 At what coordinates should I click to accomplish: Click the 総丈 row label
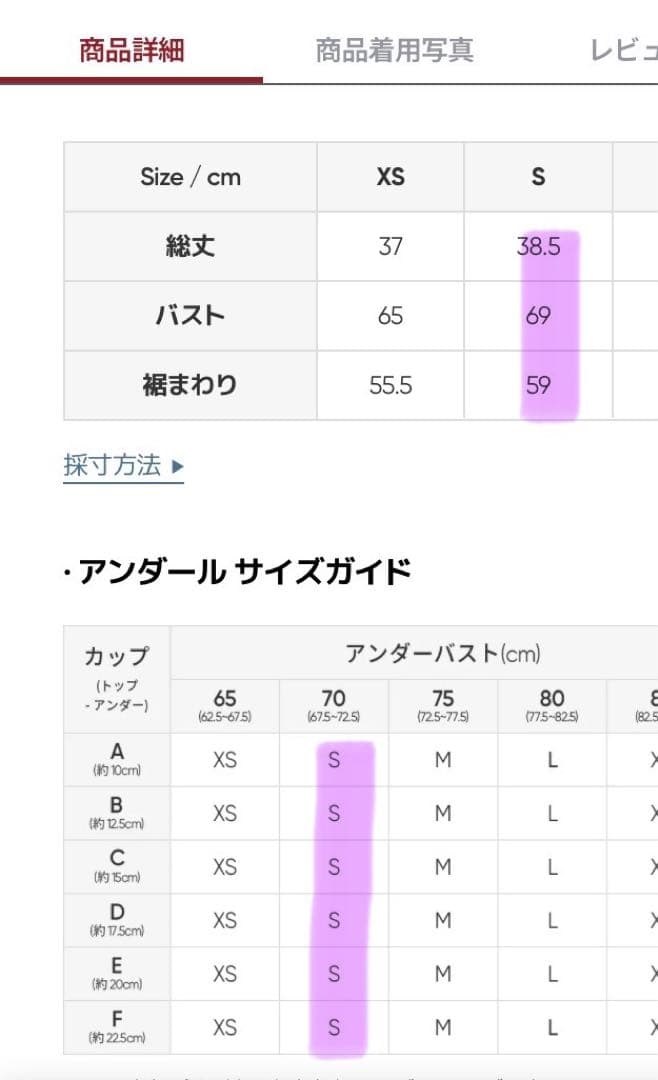[189, 245]
